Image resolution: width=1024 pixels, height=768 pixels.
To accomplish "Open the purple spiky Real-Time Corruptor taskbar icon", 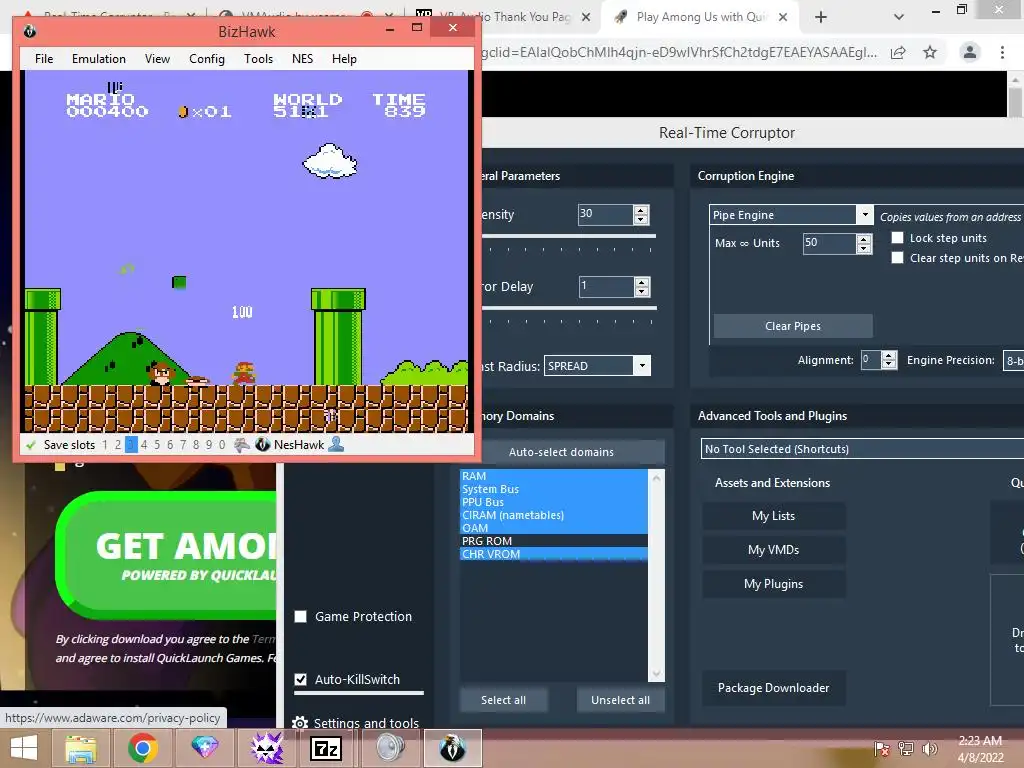I will click(x=266, y=748).
